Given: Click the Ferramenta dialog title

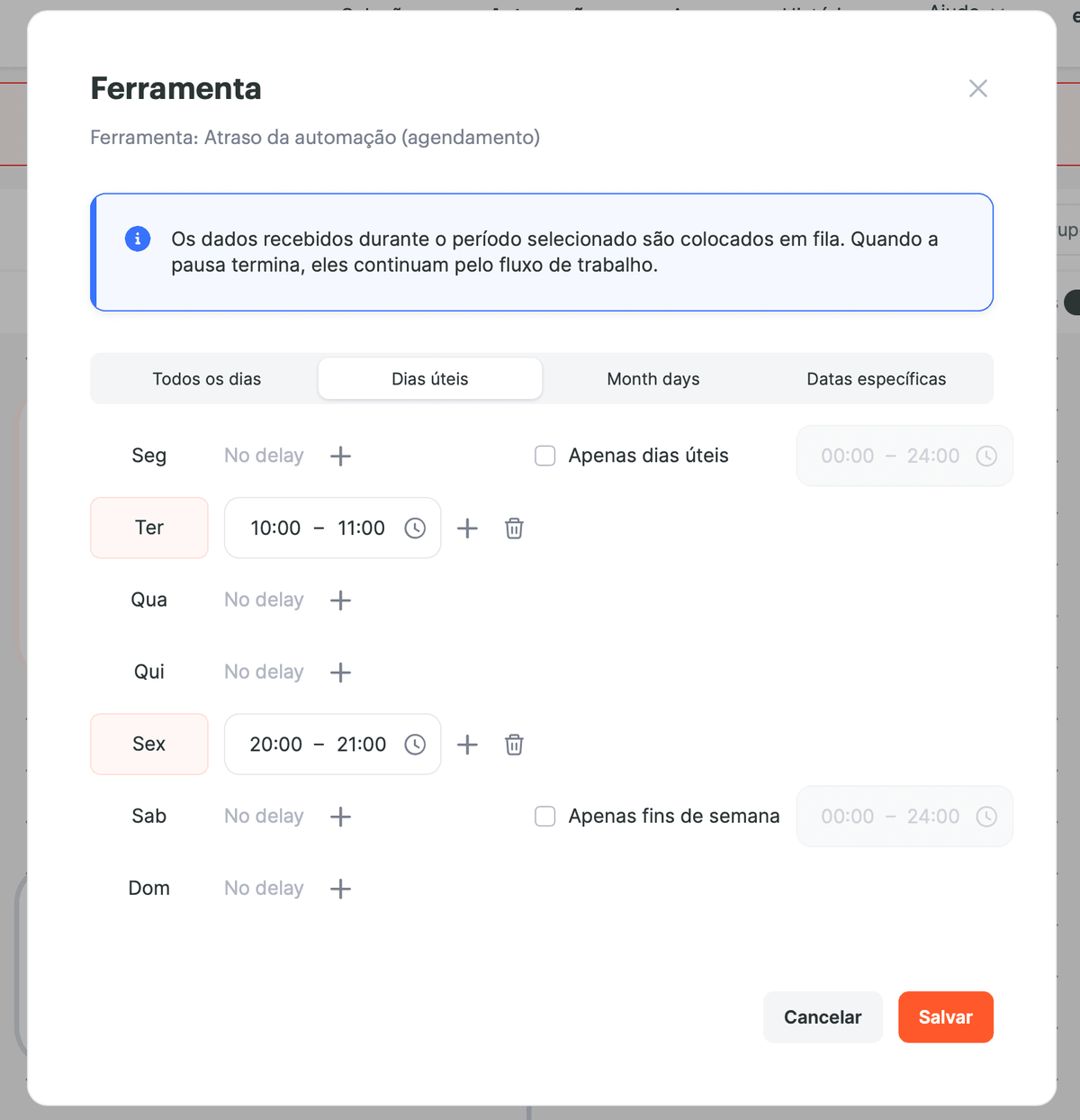Looking at the screenshot, I should (176, 88).
